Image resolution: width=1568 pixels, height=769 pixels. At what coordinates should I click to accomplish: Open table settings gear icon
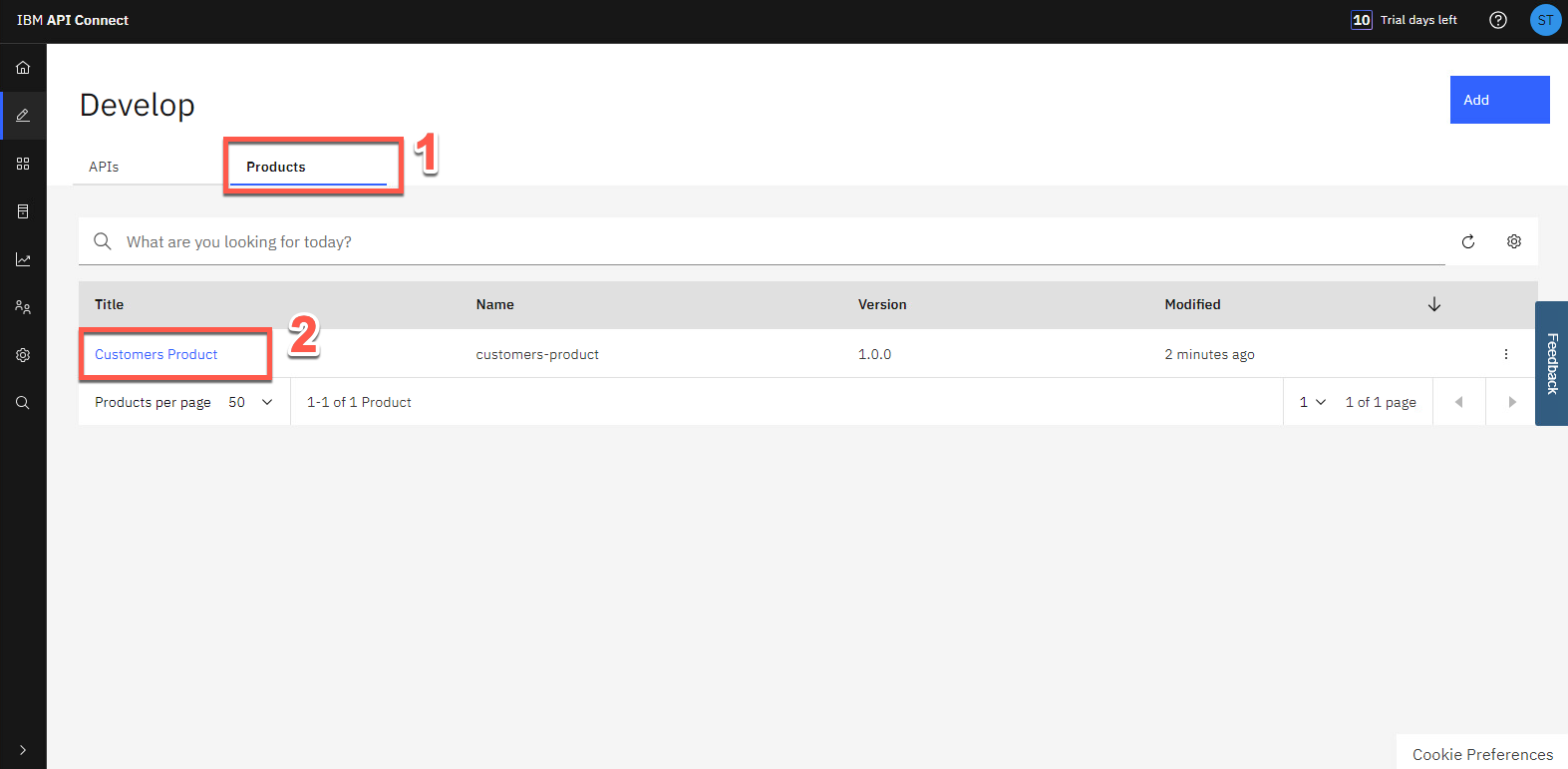point(1514,241)
